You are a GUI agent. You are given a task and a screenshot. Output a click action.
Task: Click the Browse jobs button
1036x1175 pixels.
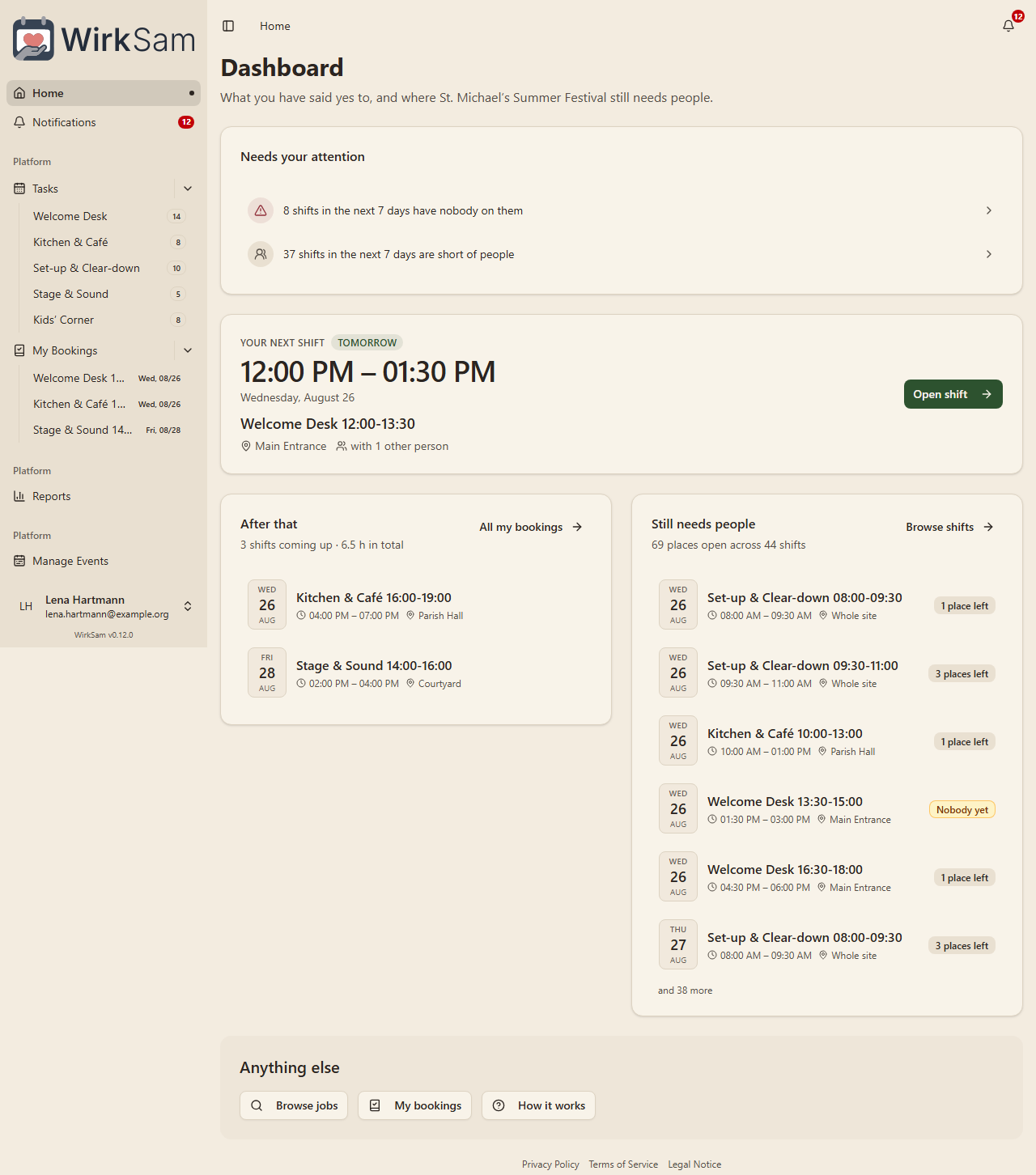294,1105
